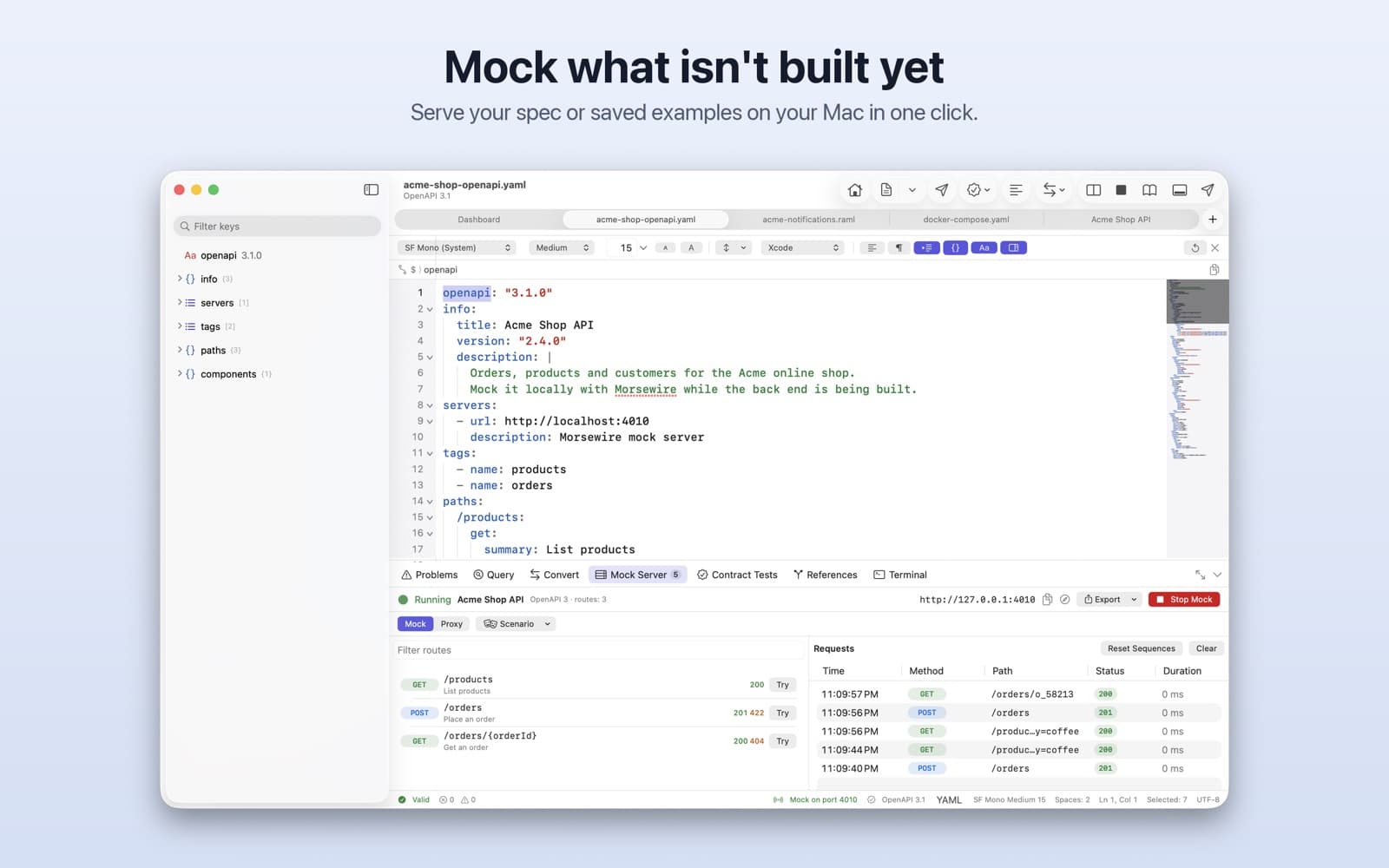The image size is (1389, 868).
Task: Expand the components node in the sidebar
Action: [x=180, y=374]
